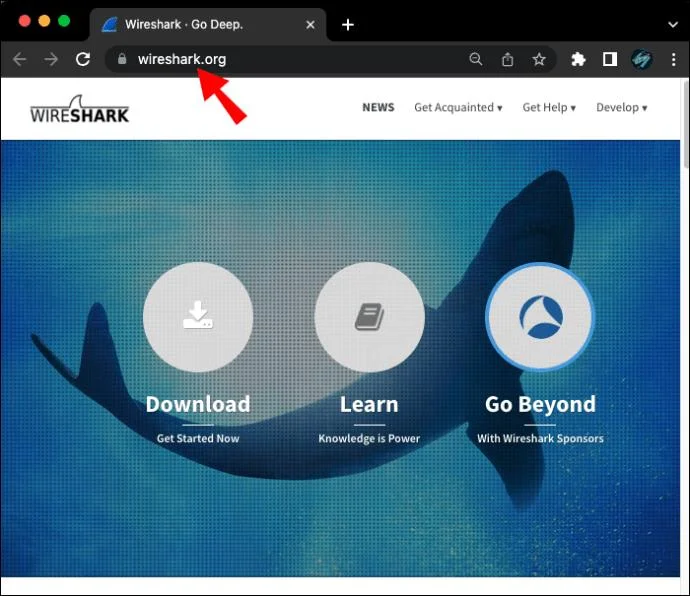The width and height of the screenshot is (690, 596).
Task: Open the Download heading link
Action: (198, 404)
